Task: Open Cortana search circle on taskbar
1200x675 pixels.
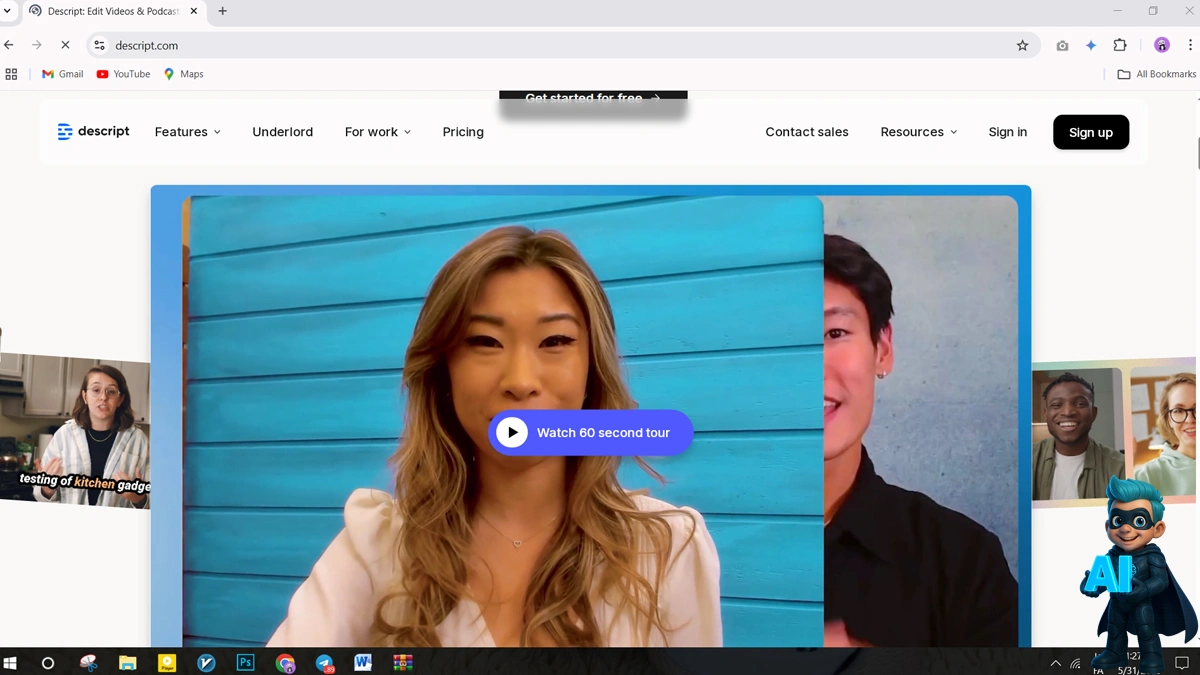Action: click(47, 662)
